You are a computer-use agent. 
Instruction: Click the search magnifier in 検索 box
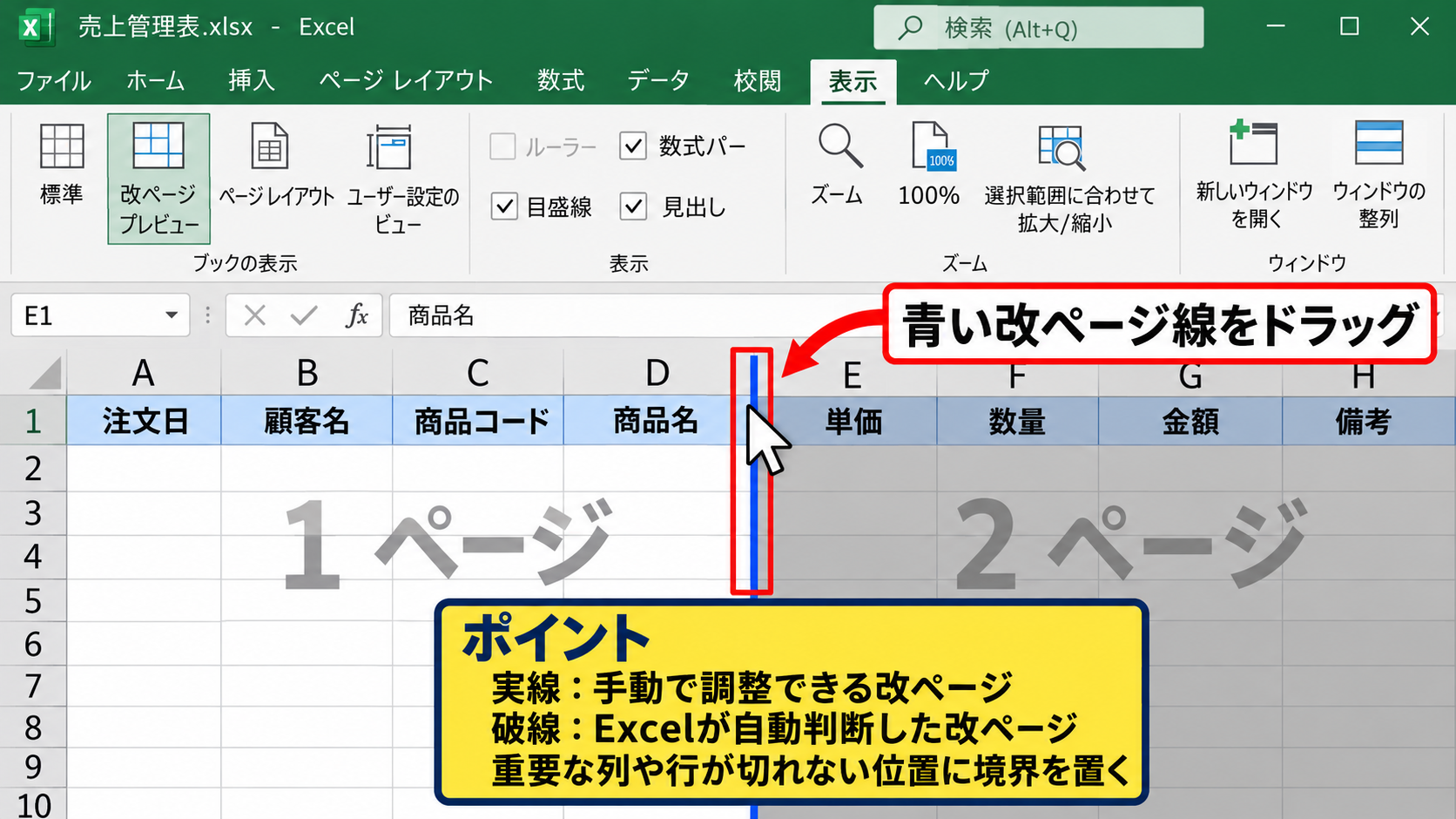(910, 28)
